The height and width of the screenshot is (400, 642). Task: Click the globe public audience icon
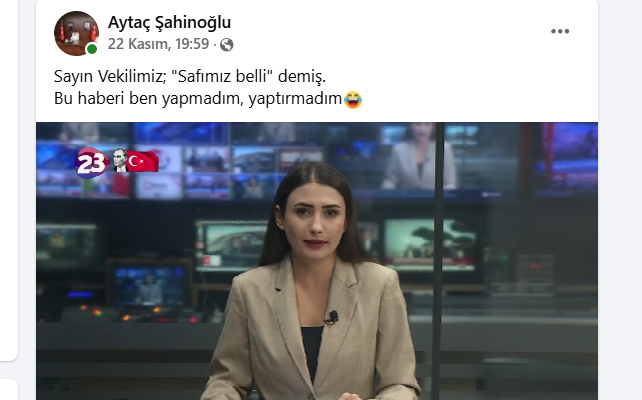226,45
